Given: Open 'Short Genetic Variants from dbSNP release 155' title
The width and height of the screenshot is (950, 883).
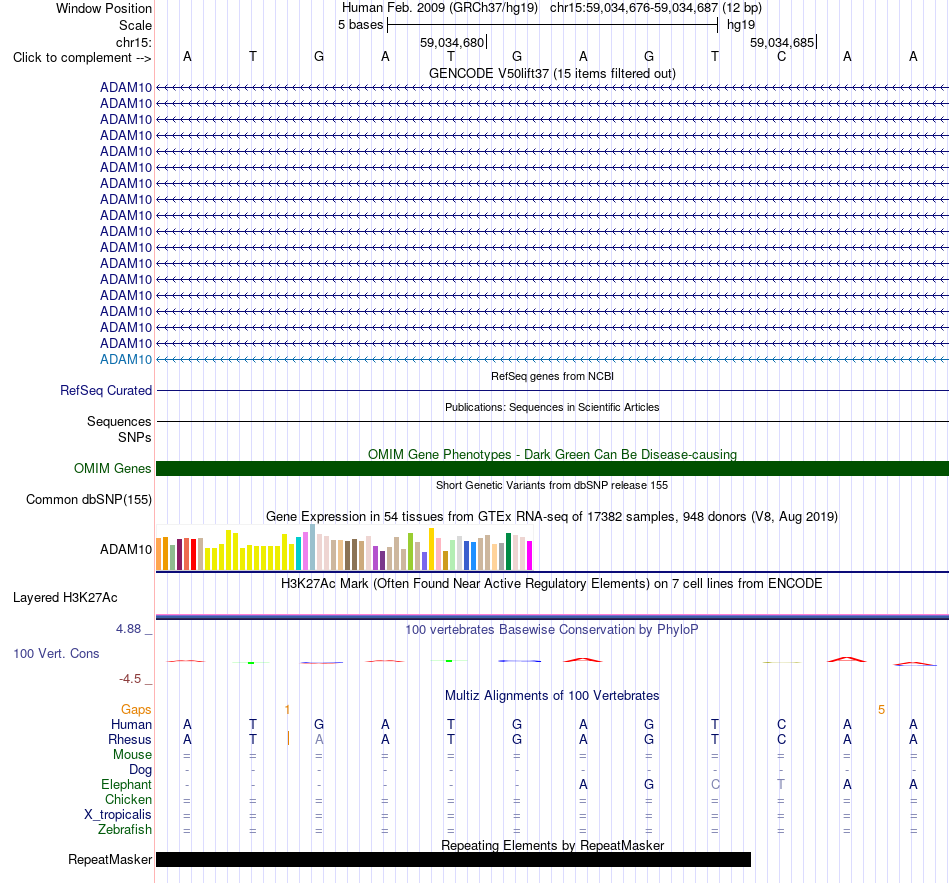Looking at the screenshot, I should pyautogui.click(x=552, y=485).
